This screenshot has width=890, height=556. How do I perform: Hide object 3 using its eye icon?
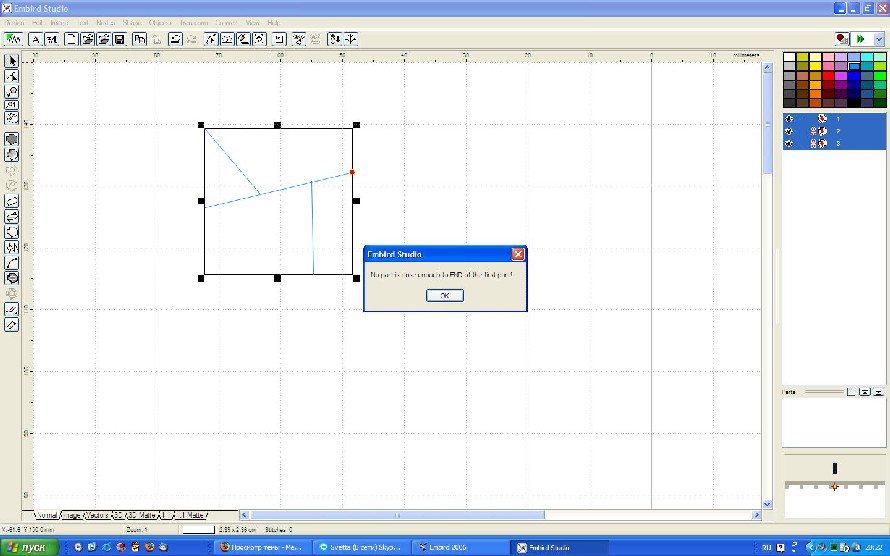point(789,144)
